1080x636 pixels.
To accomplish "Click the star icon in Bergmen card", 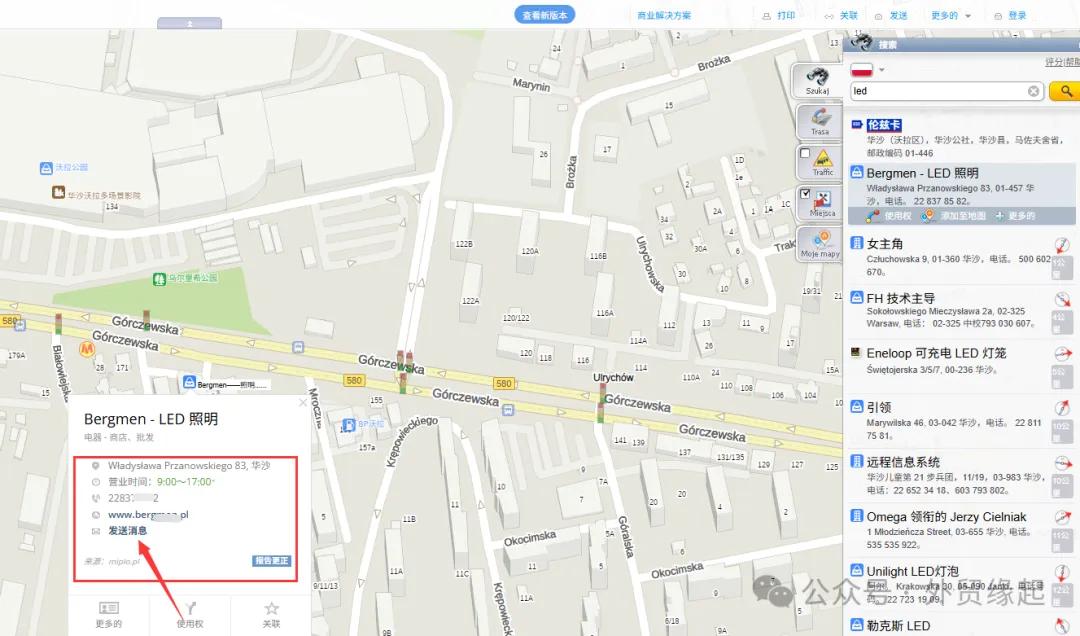I will click(271, 608).
